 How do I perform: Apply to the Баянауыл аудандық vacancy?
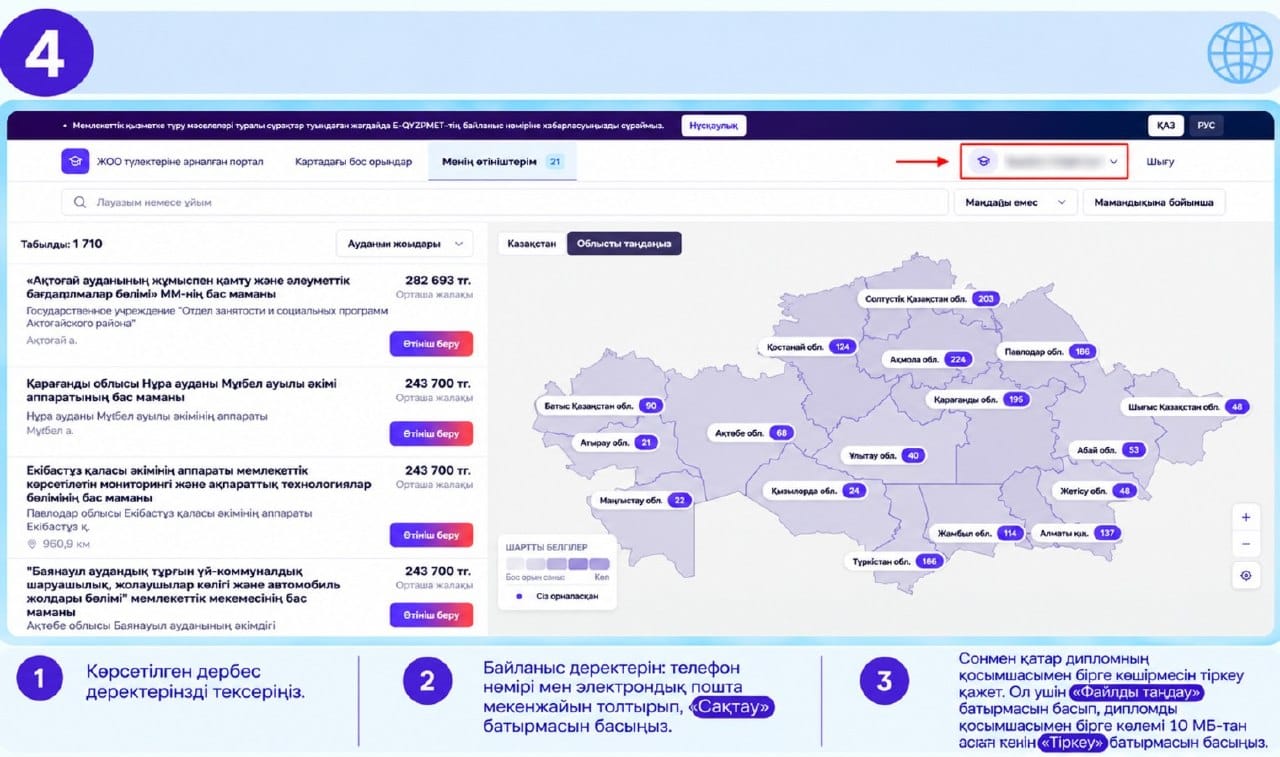(x=431, y=615)
